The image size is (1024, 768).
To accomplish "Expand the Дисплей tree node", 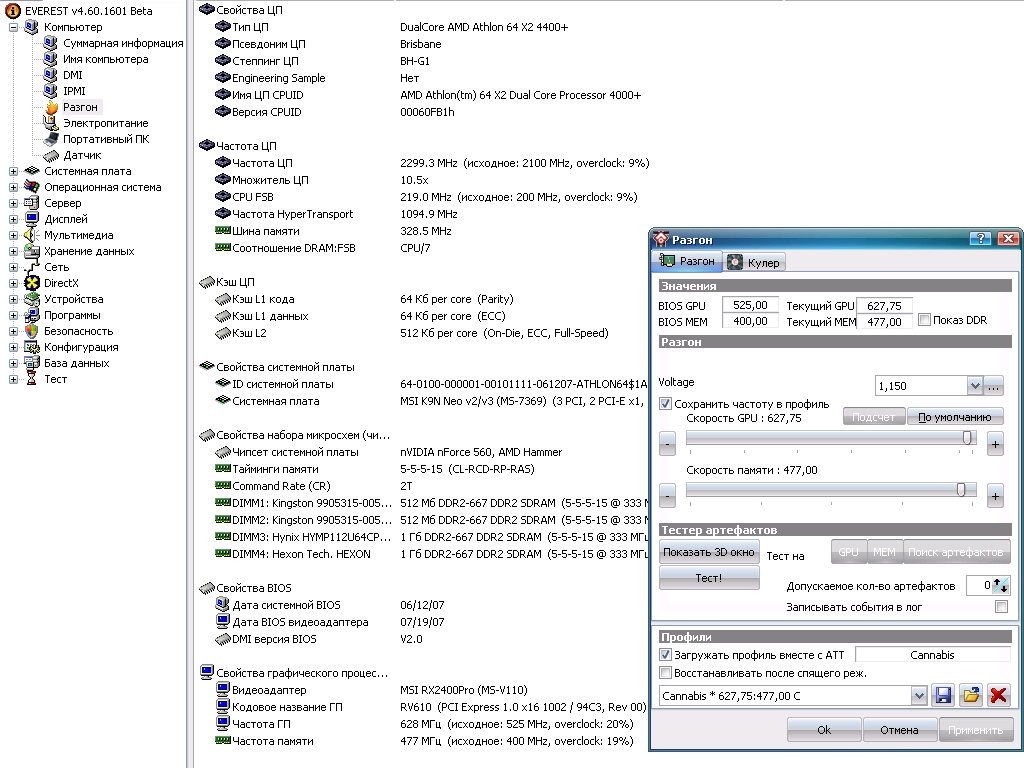I will pos(13,219).
